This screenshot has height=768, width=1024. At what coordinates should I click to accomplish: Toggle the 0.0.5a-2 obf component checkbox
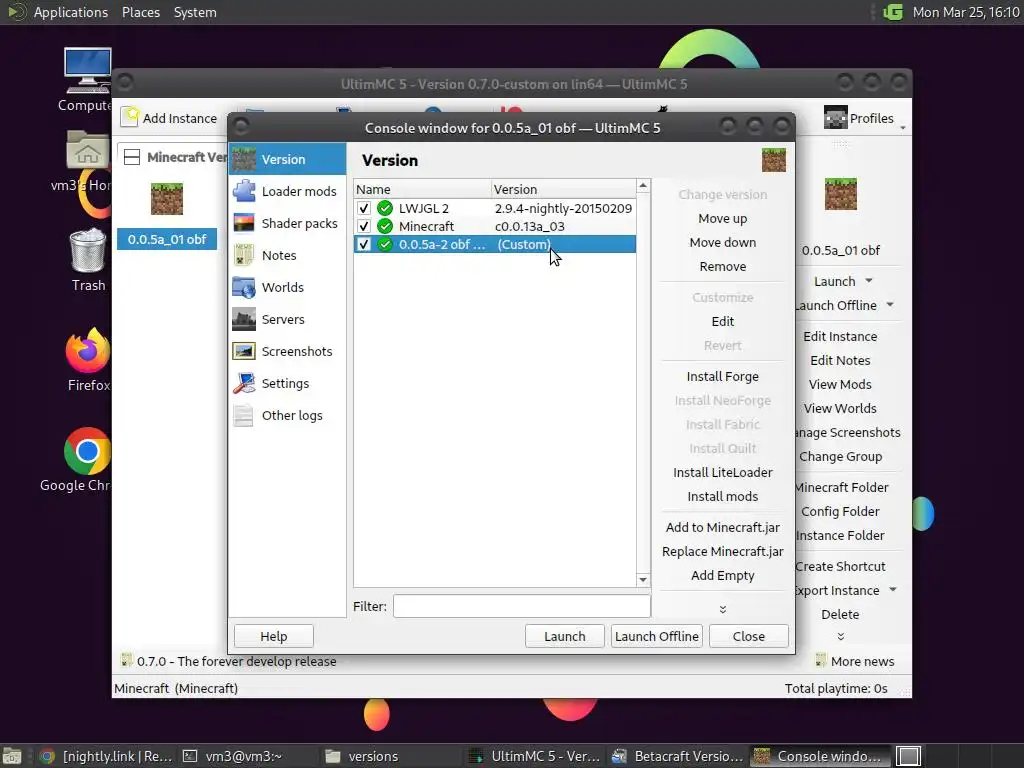(364, 244)
